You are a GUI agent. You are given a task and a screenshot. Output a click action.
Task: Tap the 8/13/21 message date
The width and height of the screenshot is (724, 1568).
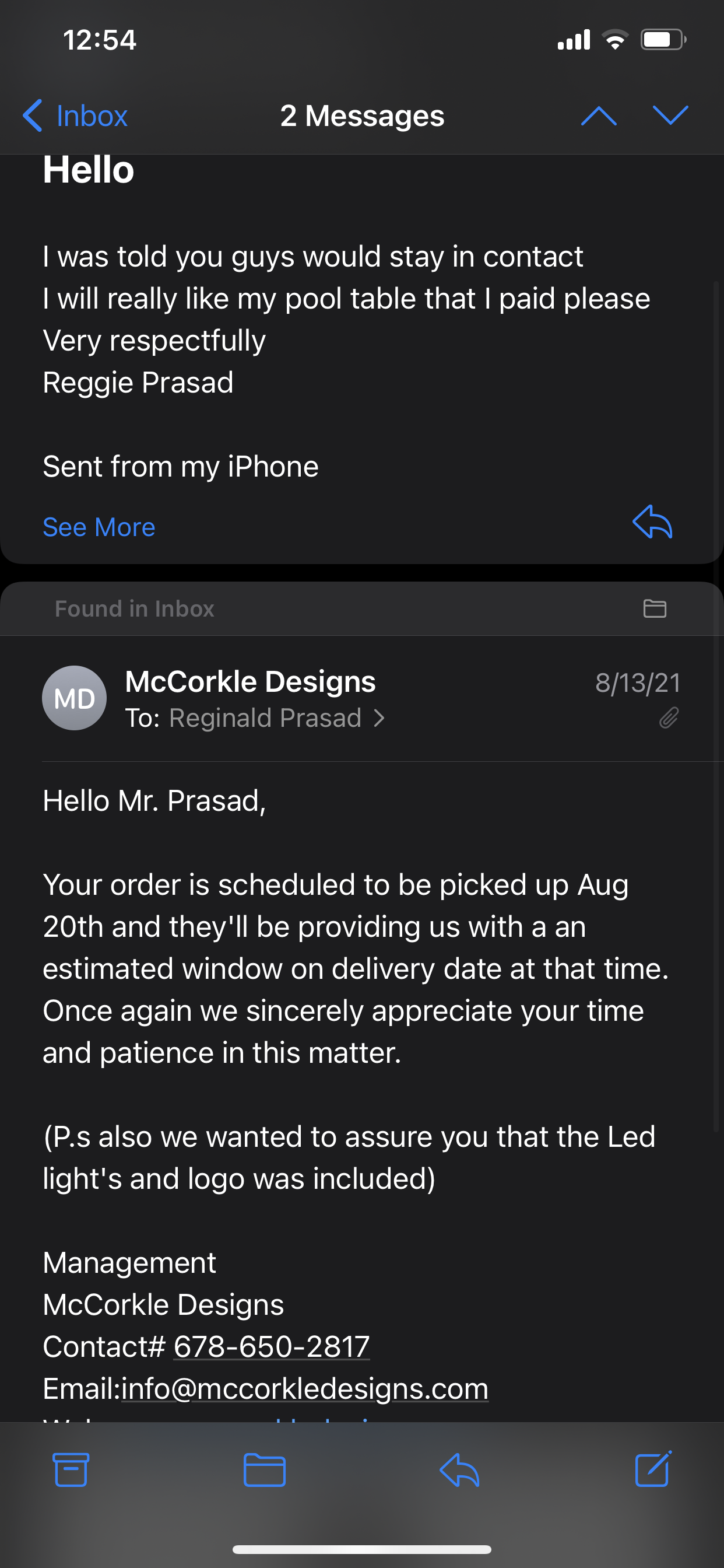click(638, 683)
